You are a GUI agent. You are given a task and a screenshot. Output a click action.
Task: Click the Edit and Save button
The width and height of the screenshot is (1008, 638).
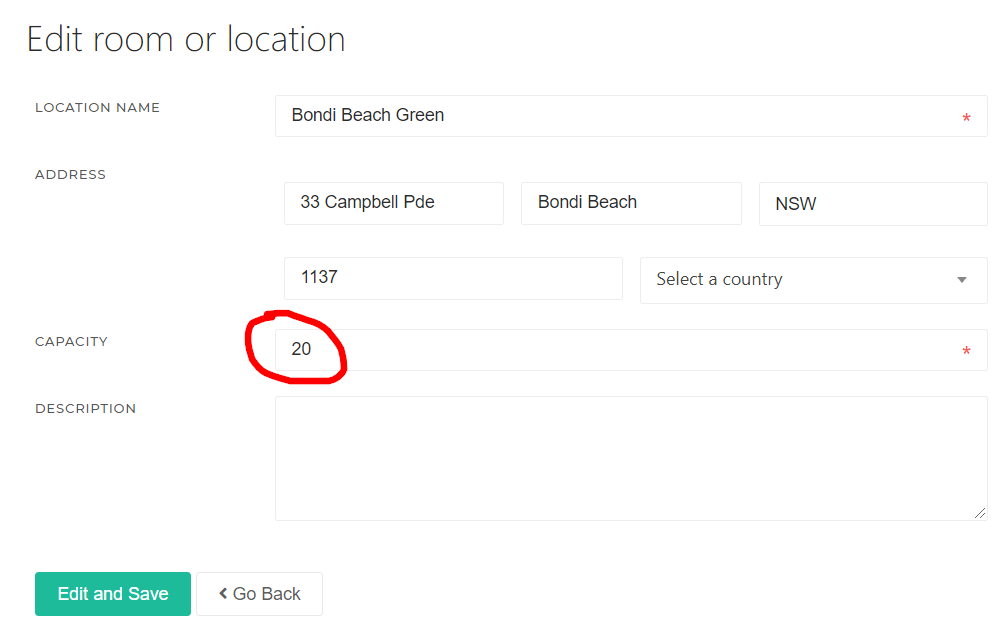point(112,593)
